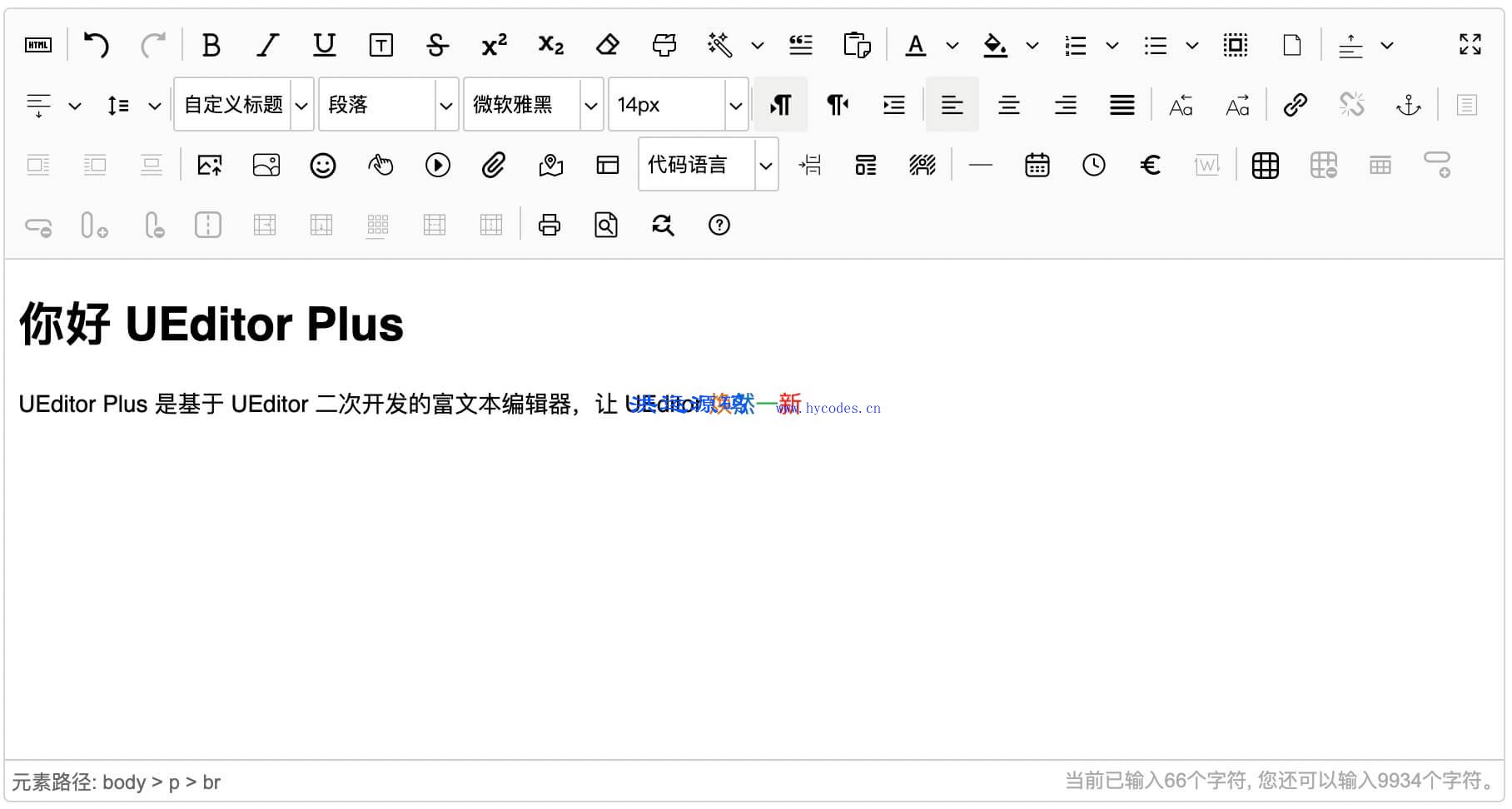Center align text

point(1009,105)
